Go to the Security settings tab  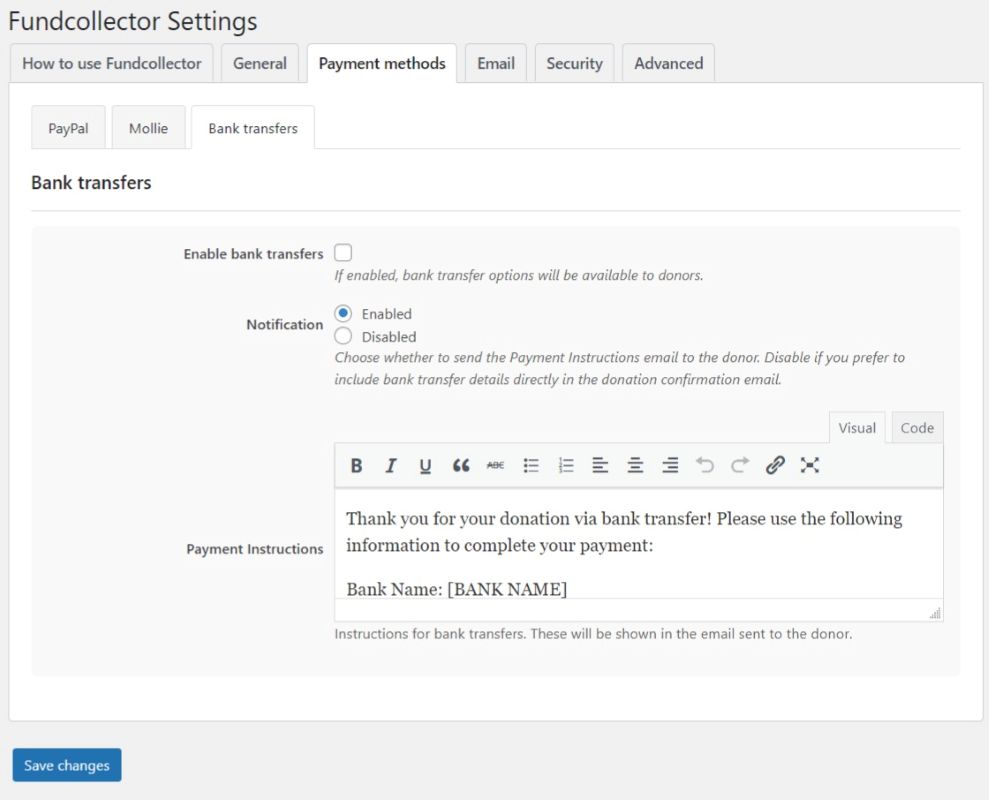click(x=574, y=63)
